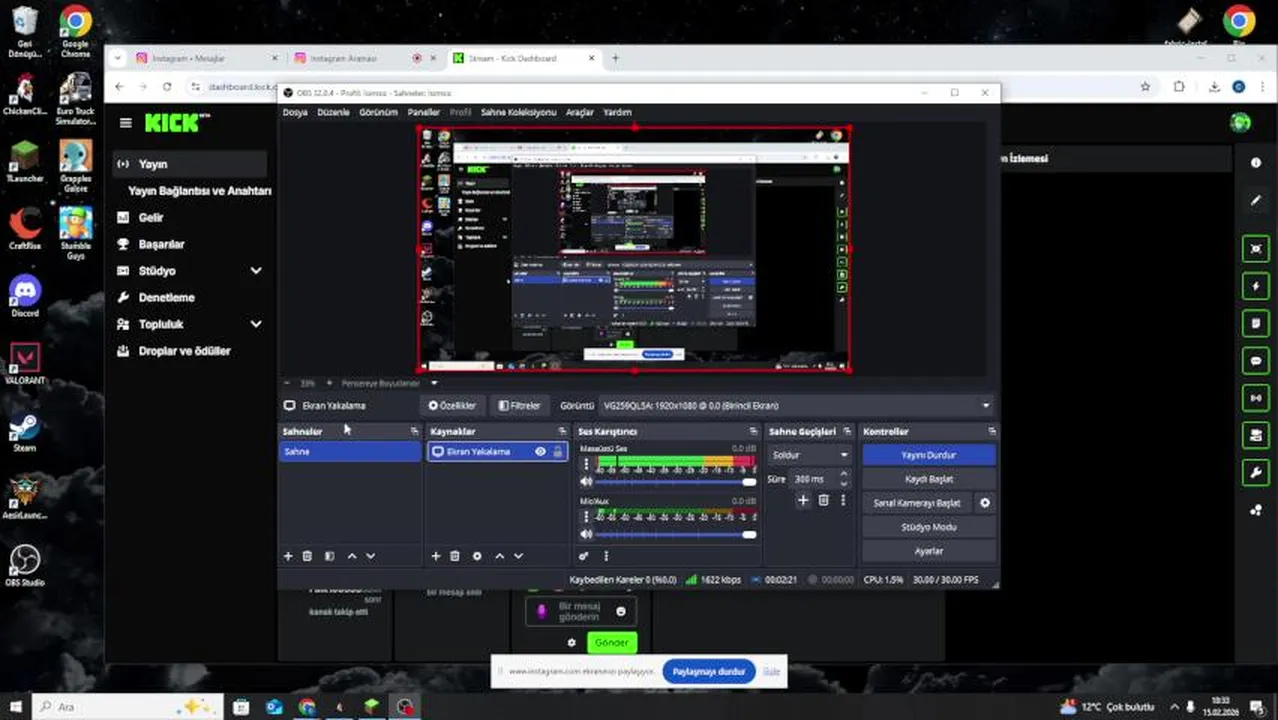Increase Süre transition duration stepper
The width and height of the screenshot is (1278, 720).
(x=844, y=475)
